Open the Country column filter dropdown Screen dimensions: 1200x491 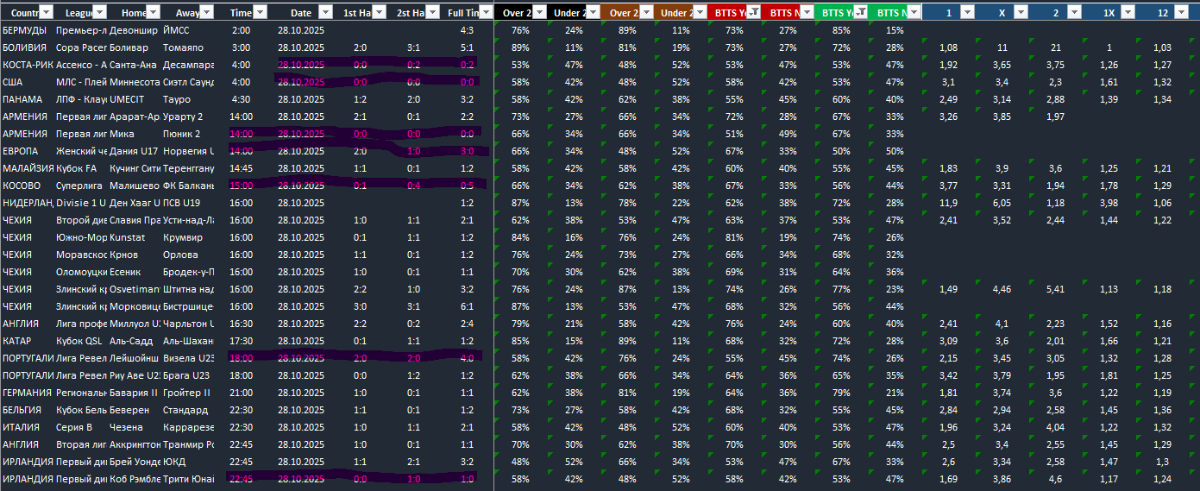pyautogui.click(x=48, y=12)
